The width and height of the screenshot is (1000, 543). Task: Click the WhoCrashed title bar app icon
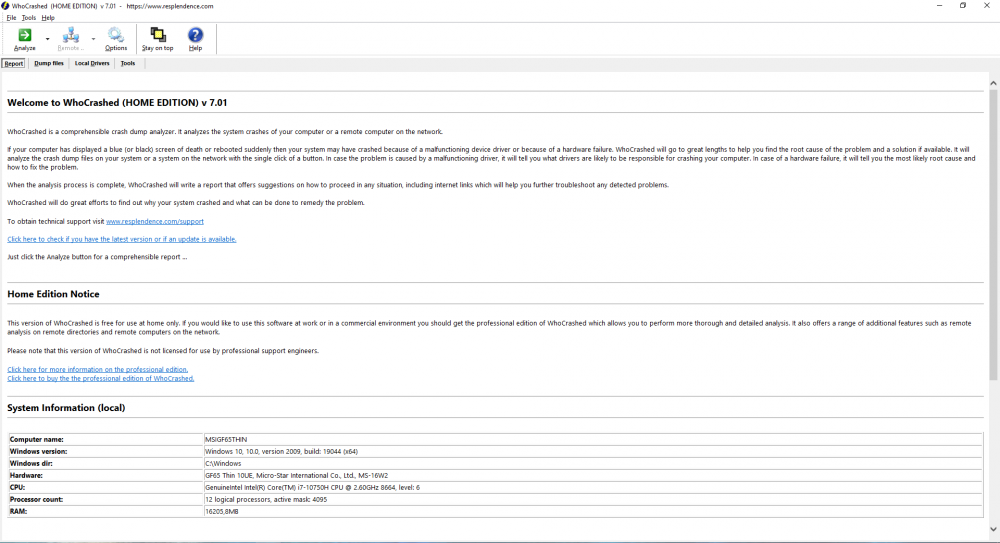(x=5, y=6)
